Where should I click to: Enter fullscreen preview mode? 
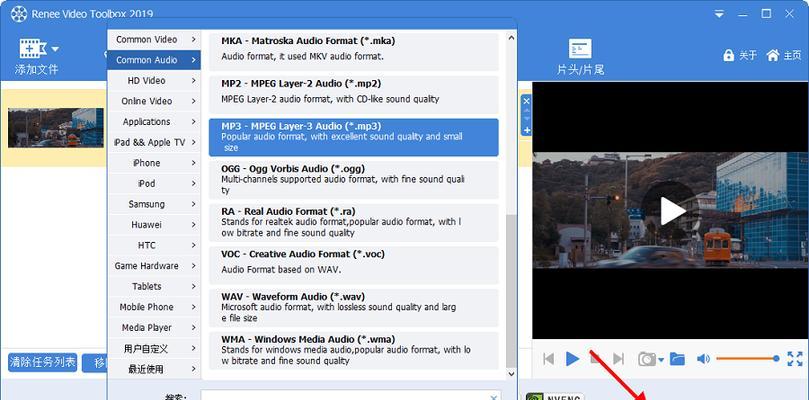pos(795,359)
